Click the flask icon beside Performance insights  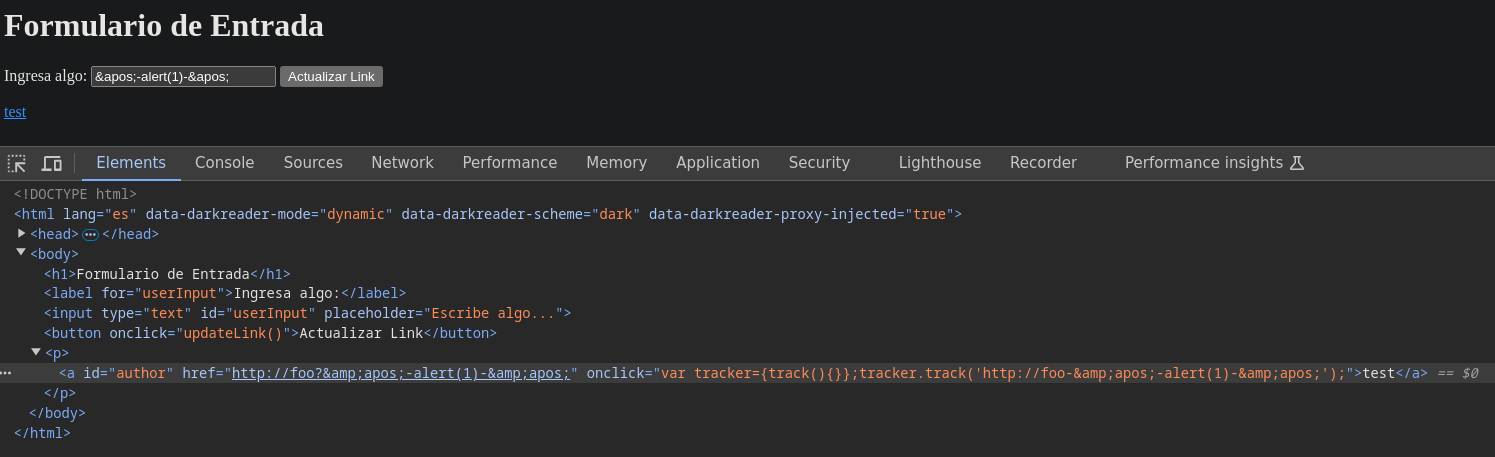pos(1297,163)
